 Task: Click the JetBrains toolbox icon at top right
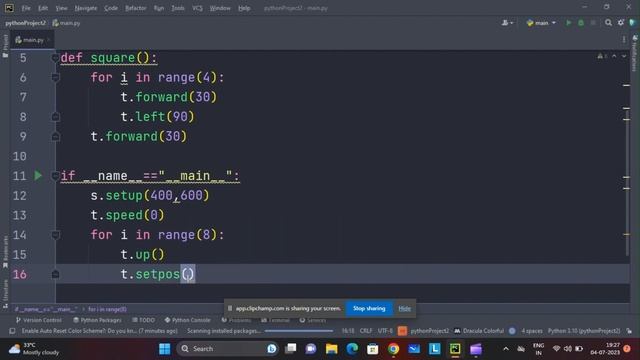tap(632, 23)
